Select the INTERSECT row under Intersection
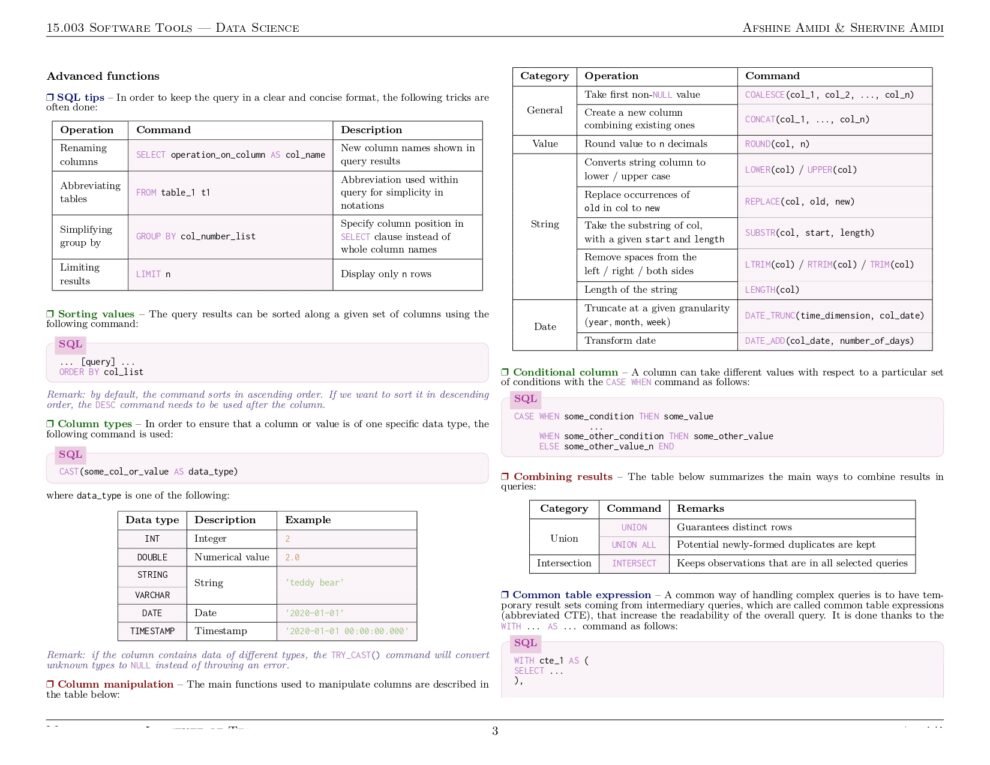Image resolution: width=990 pixels, height=765 pixels. coord(634,562)
